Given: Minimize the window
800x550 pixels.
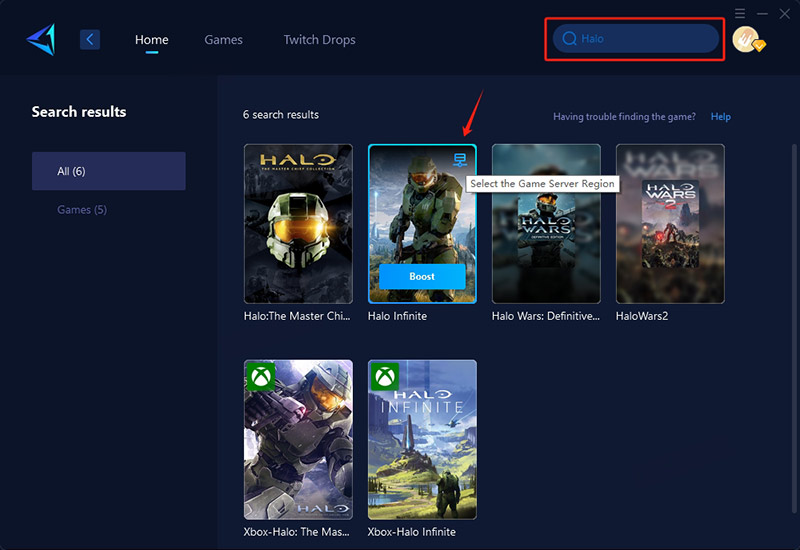Looking at the screenshot, I should point(762,13).
